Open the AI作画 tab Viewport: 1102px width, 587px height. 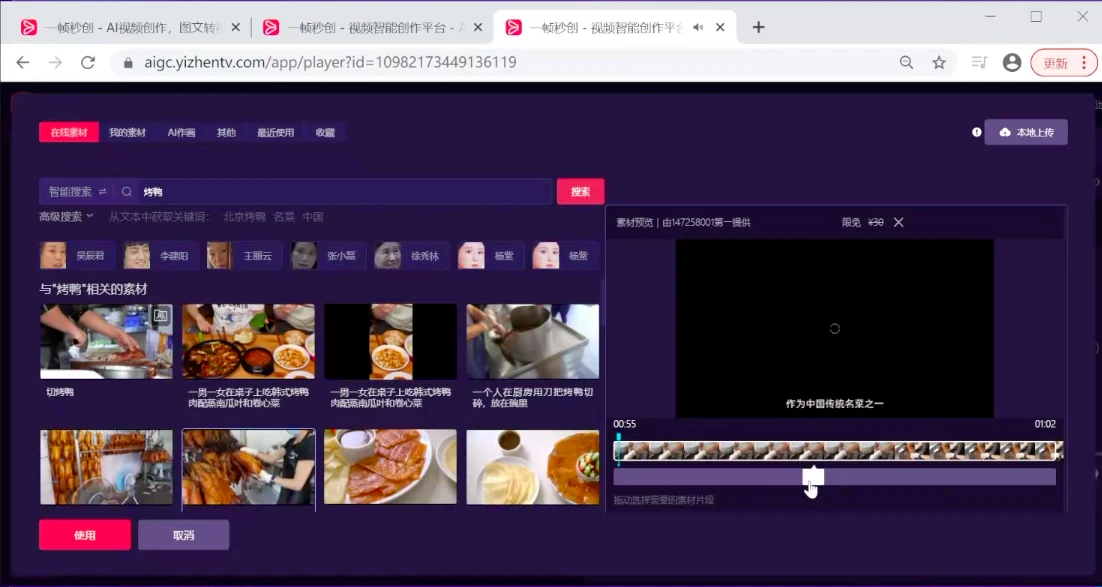click(181, 132)
